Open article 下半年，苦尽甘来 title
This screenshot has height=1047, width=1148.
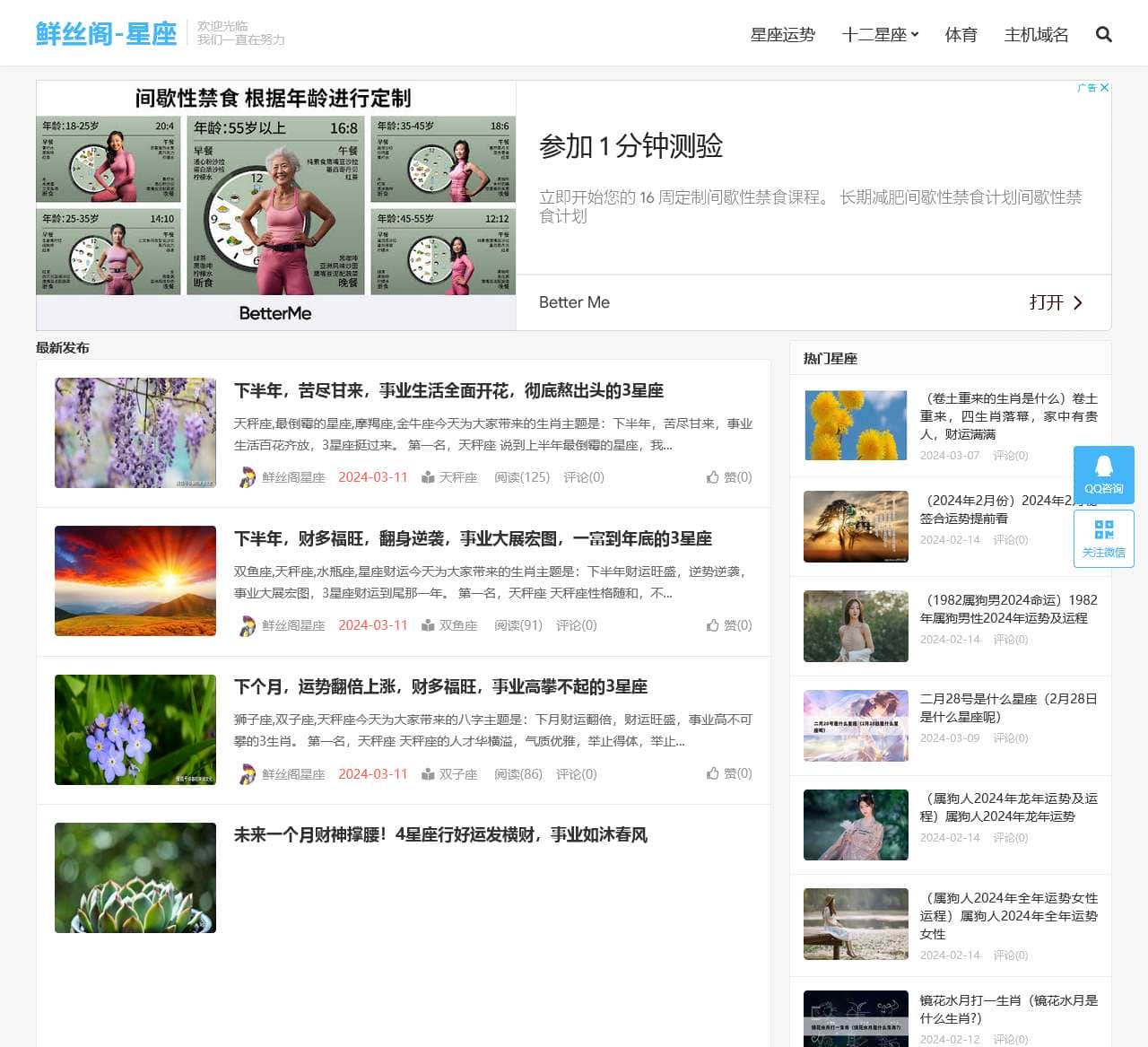click(449, 390)
